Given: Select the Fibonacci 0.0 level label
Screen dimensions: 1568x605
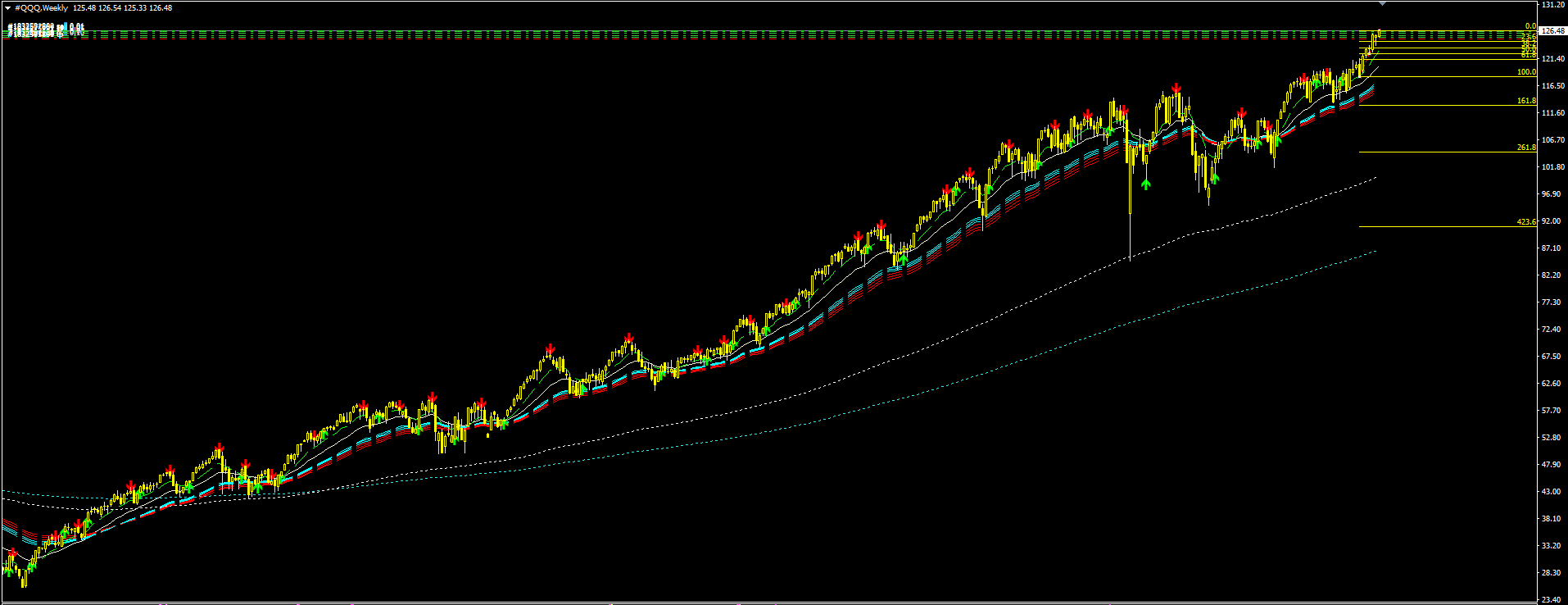Looking at the screenshot, I should coord(1529,26).
